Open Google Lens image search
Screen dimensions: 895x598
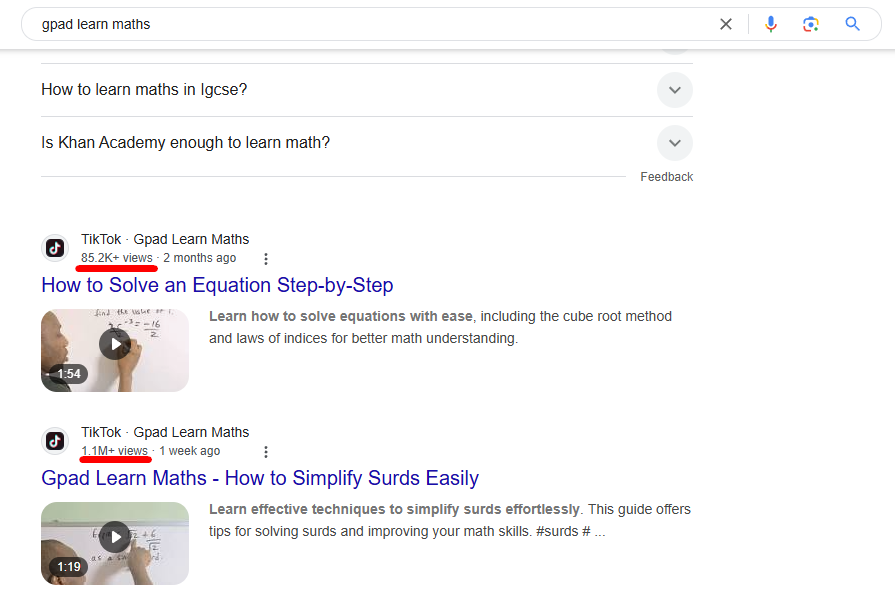coord(811,24)
